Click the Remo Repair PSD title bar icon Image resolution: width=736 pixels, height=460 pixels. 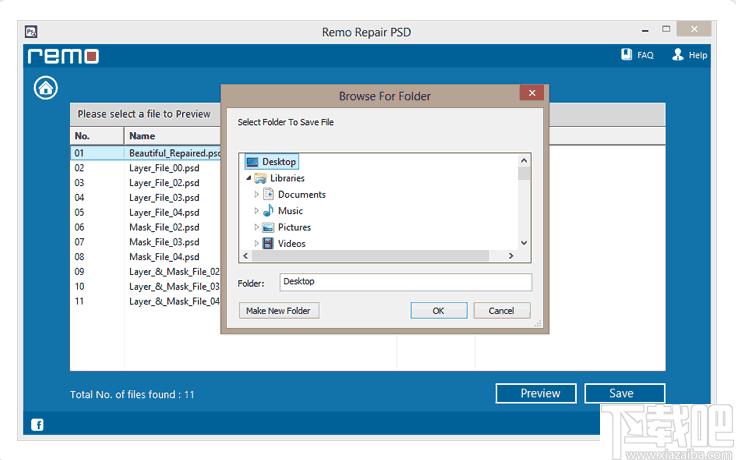click(x=31, y=32)
